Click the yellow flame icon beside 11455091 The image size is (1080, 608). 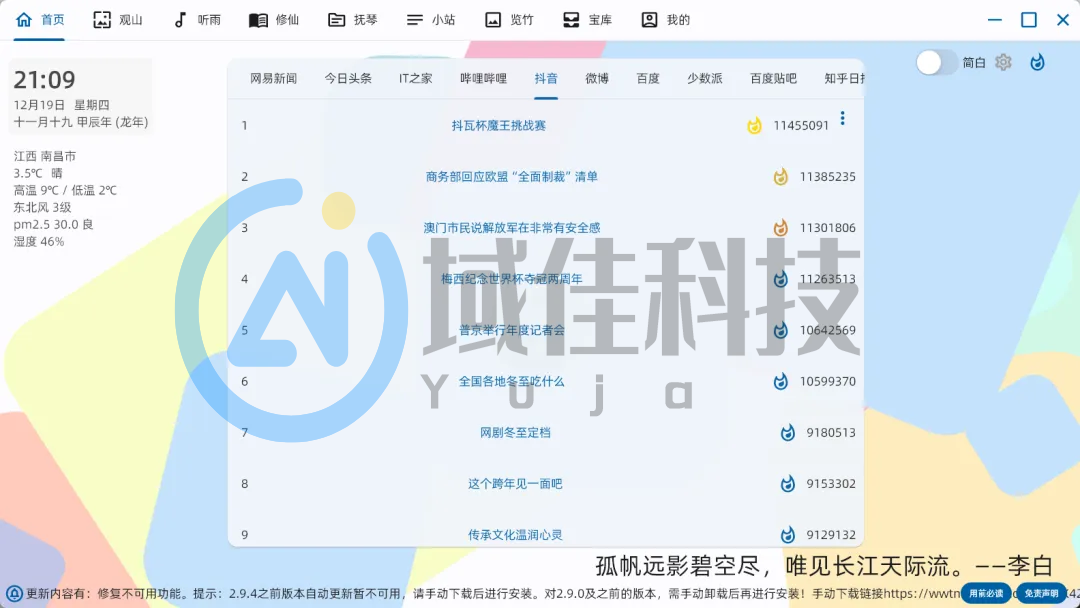click(754, 125)
